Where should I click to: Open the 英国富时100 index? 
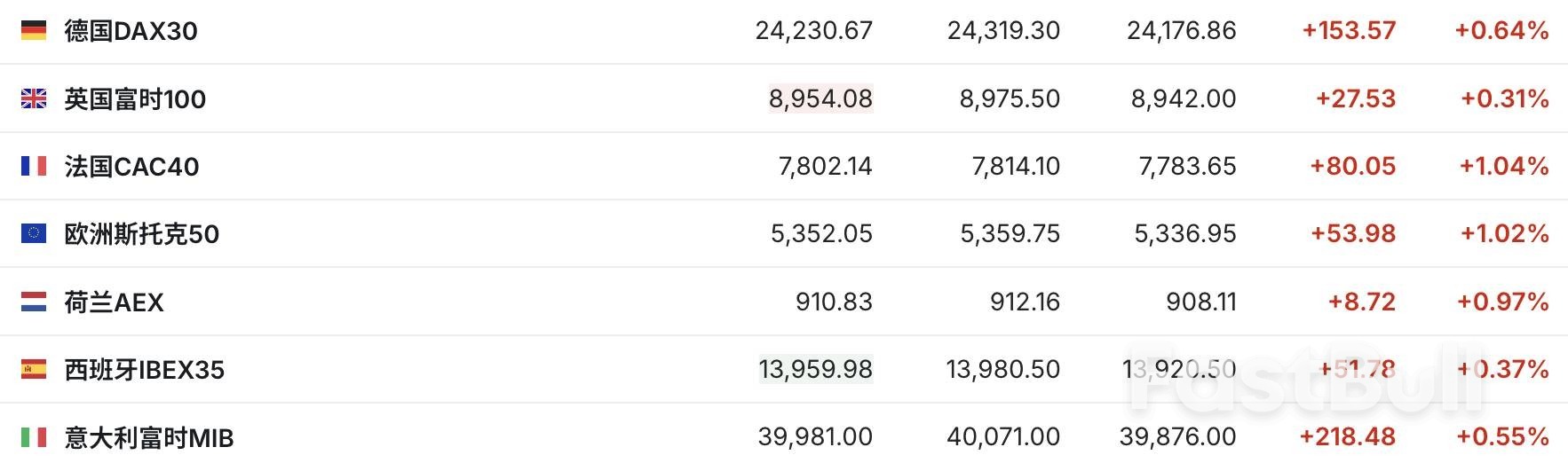click(135, 98)
